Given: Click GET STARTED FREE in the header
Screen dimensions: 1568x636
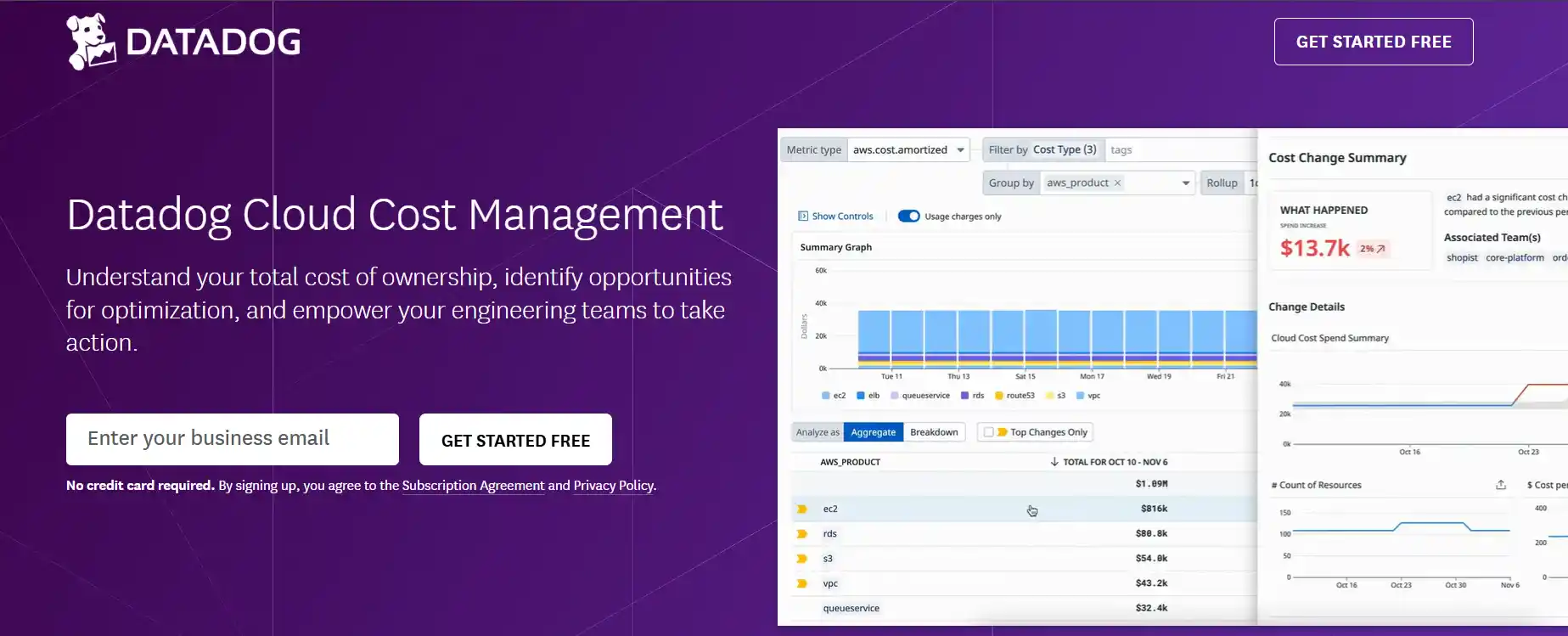Looking at the screenshot, I should pyautogui.click(x=1374, y=42).
